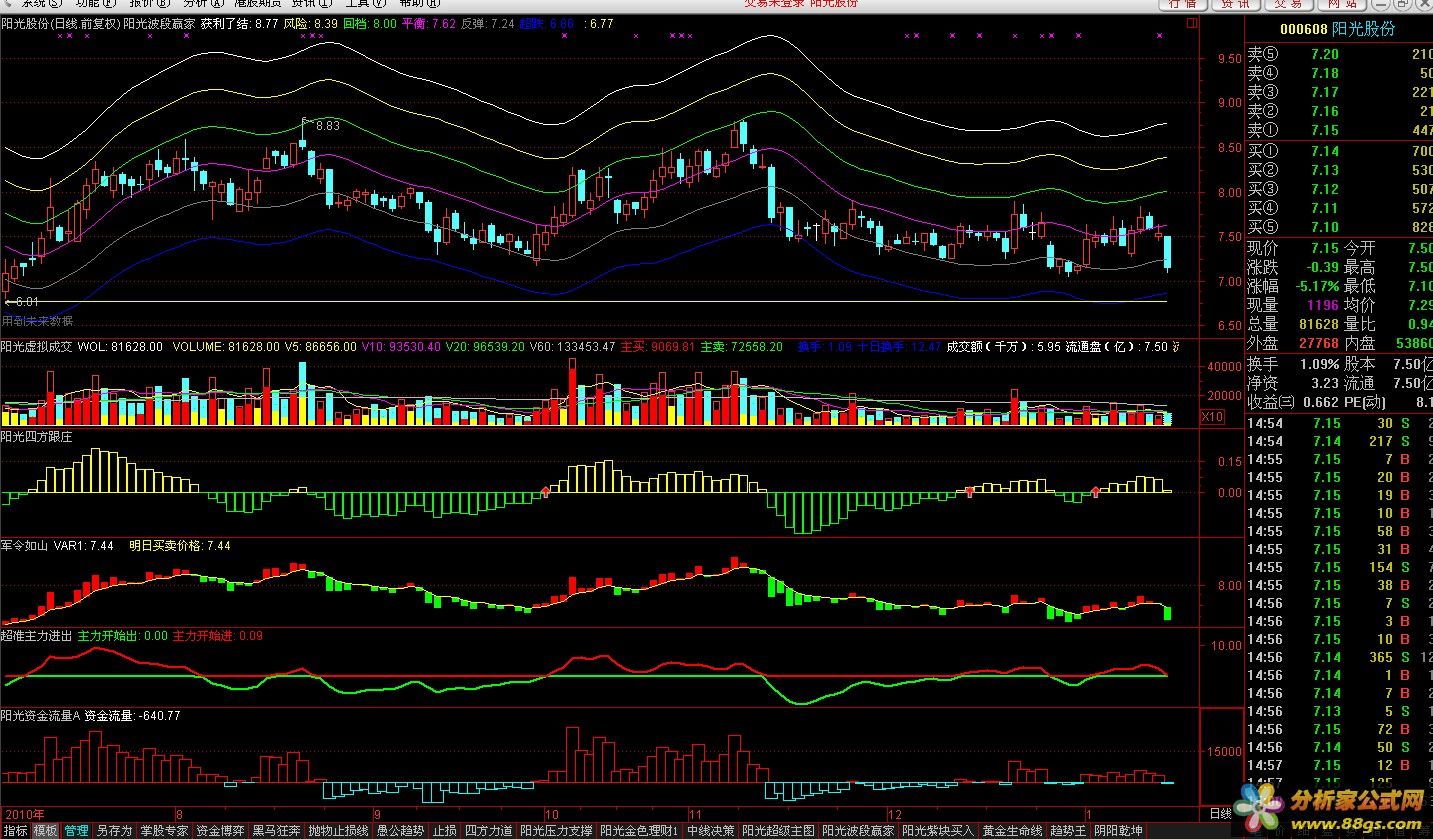Select the 买① 7.14 bid row
The width and height of the screenshot is (1433, 839).
(1339, 151)
